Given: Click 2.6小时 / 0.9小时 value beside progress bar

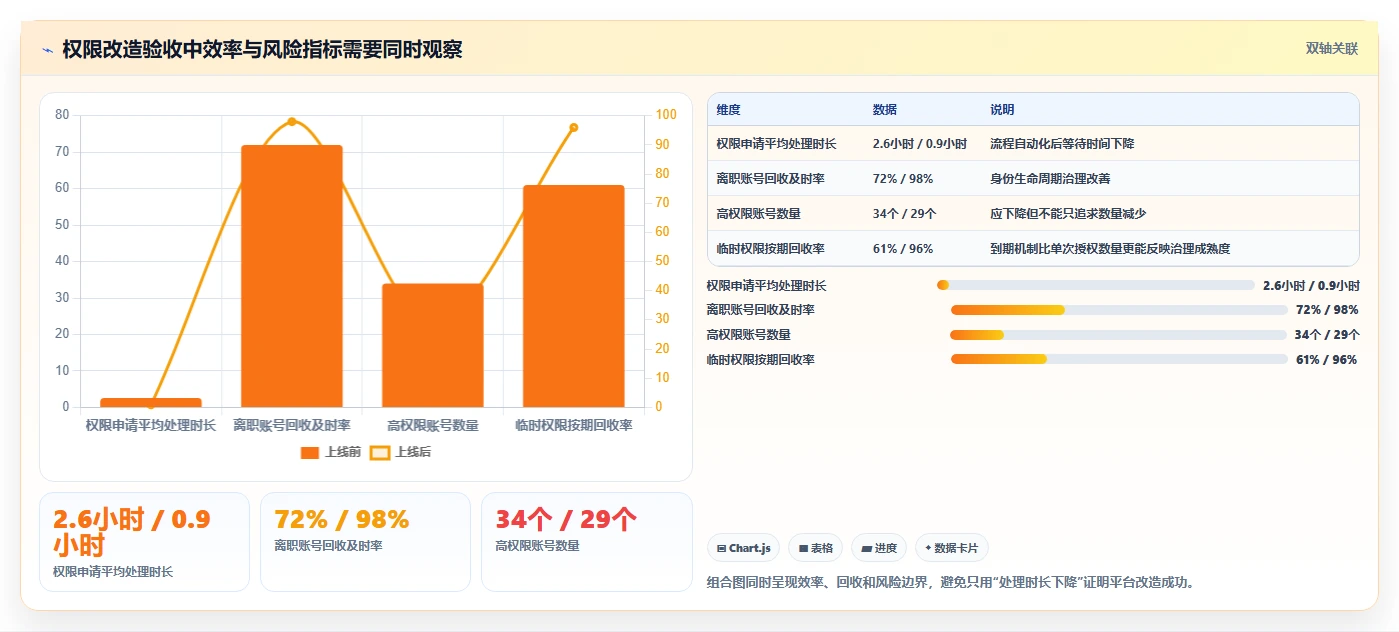Looking at the screenshot, I should tap(1311, 285).
